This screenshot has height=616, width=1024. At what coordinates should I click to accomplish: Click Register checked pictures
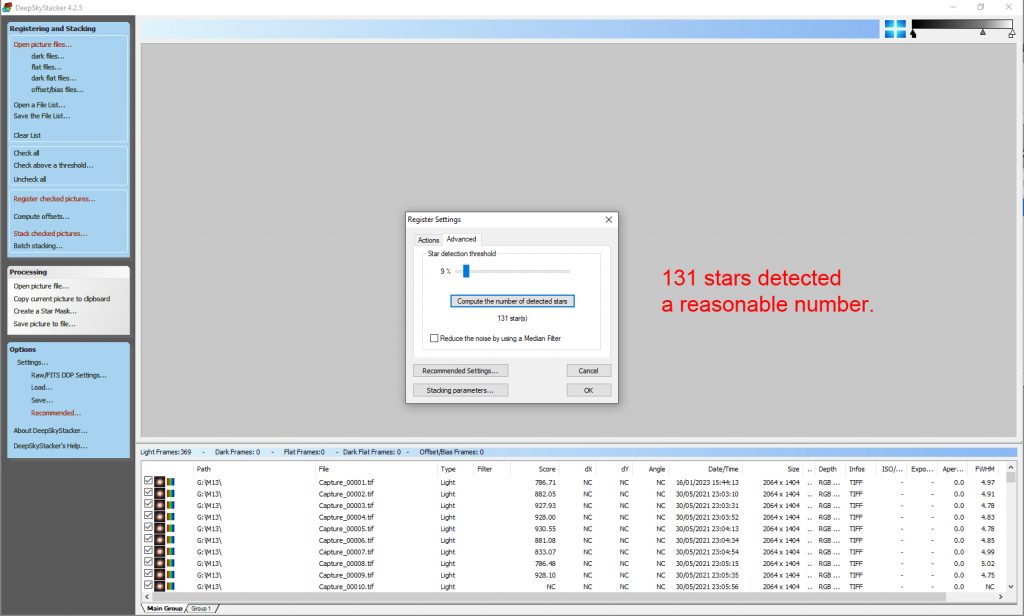pos(54,199)
